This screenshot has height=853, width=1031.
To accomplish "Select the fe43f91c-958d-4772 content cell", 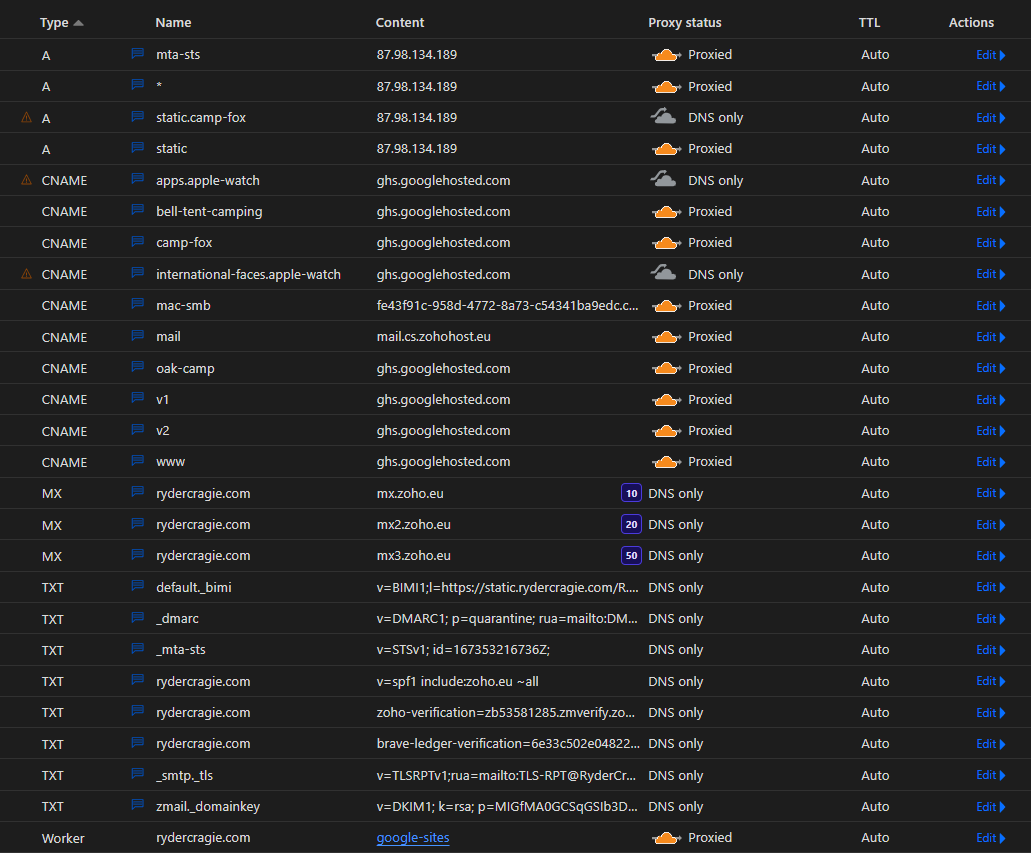I will click(x=507, y=306).
